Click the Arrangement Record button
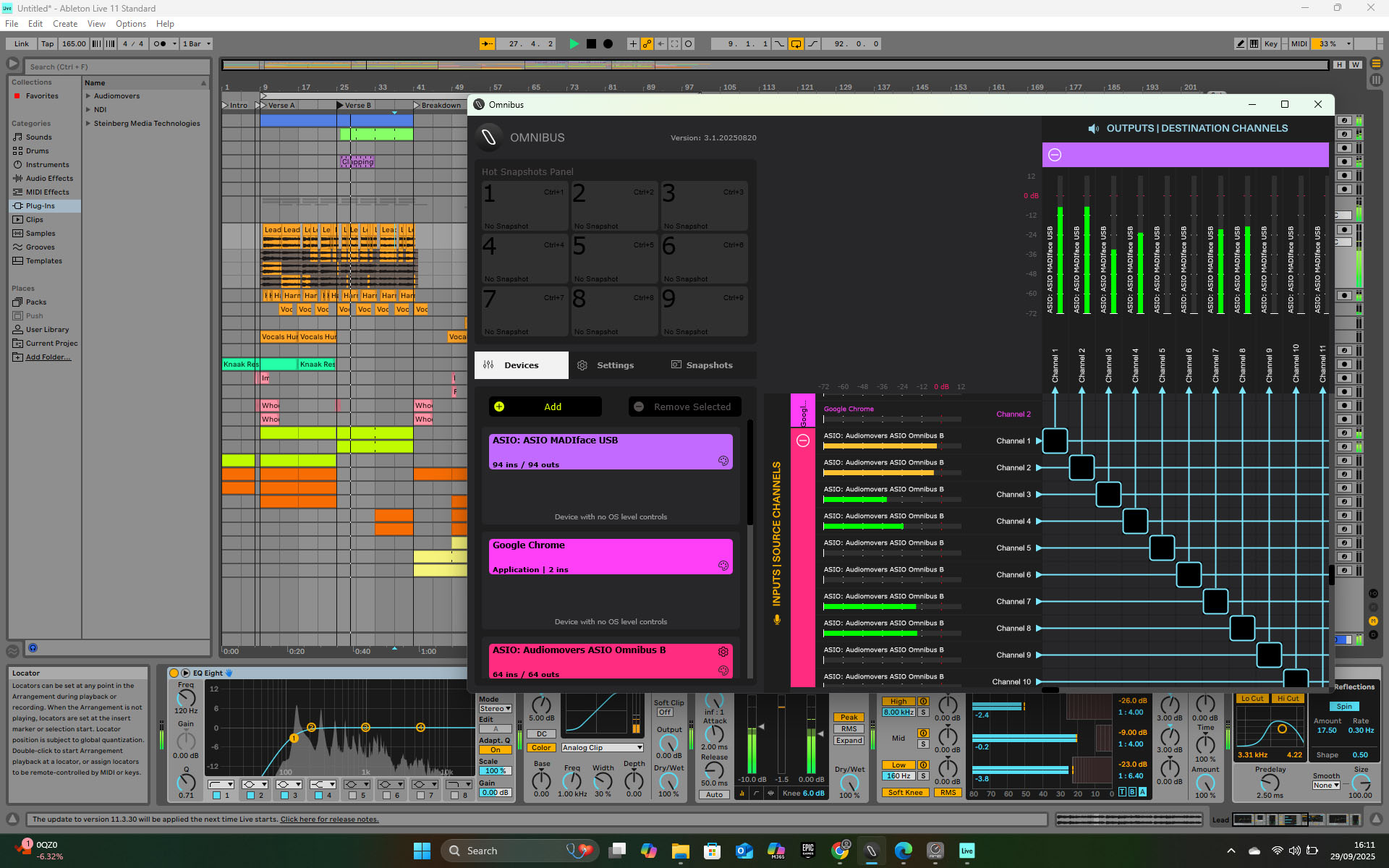The width and height of the screenshot is (1389, 868). 608,44
